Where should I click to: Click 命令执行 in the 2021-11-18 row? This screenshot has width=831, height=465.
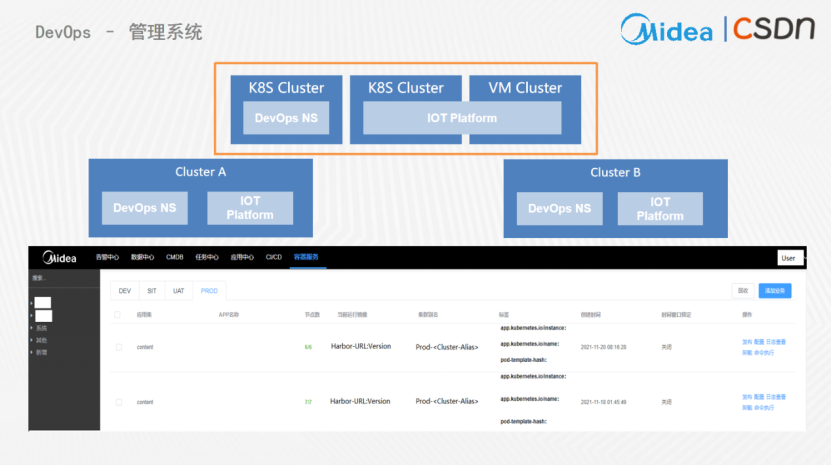point(764,408)
